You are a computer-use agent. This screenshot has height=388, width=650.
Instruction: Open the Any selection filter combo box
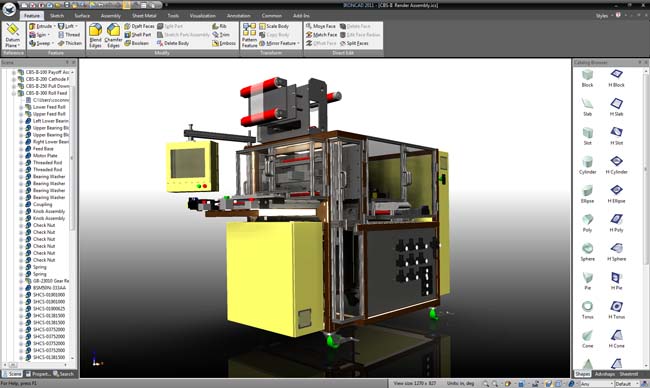(596, 384)
